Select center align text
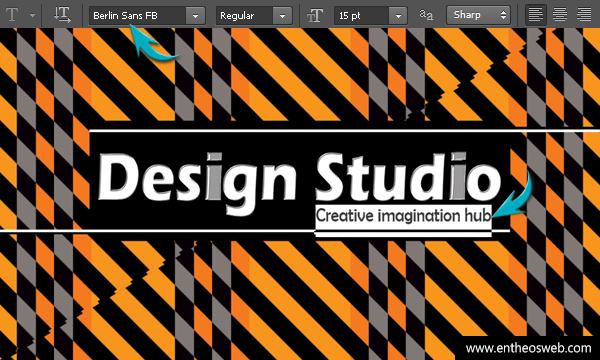Viewport: 600px width, 360px height. (x=560, y=15)
